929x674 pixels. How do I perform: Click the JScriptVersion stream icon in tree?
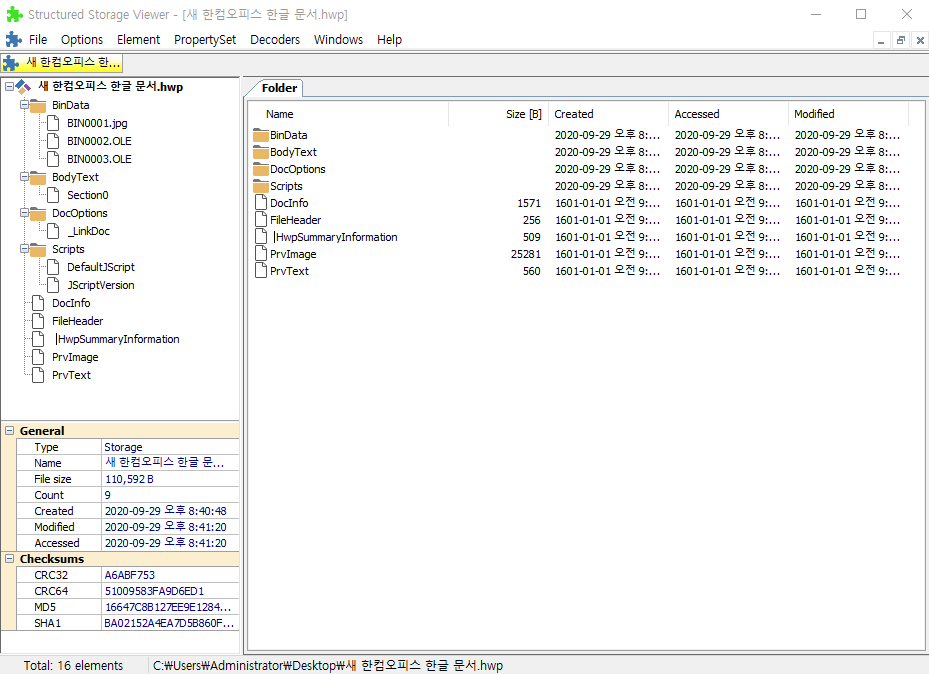pyautogui.click(x=53, y=285)
